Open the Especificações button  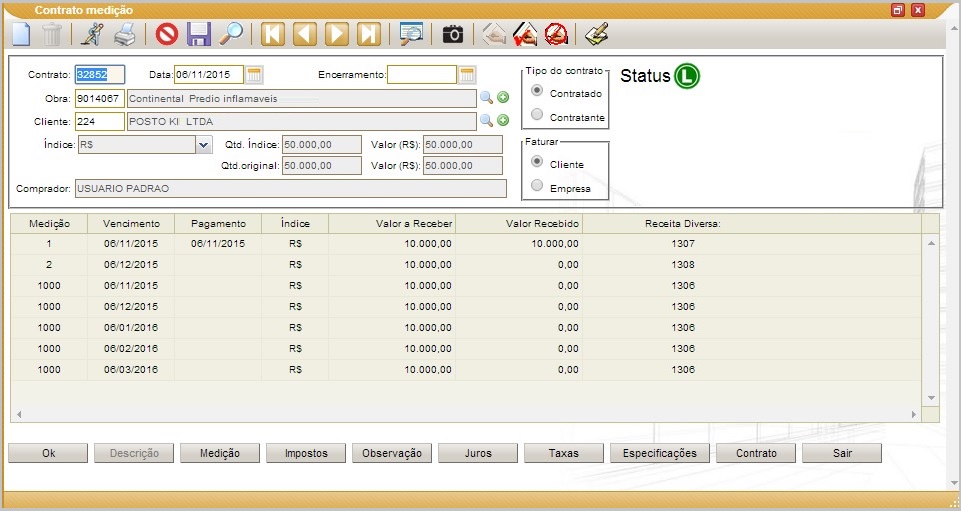click(660, 453)
